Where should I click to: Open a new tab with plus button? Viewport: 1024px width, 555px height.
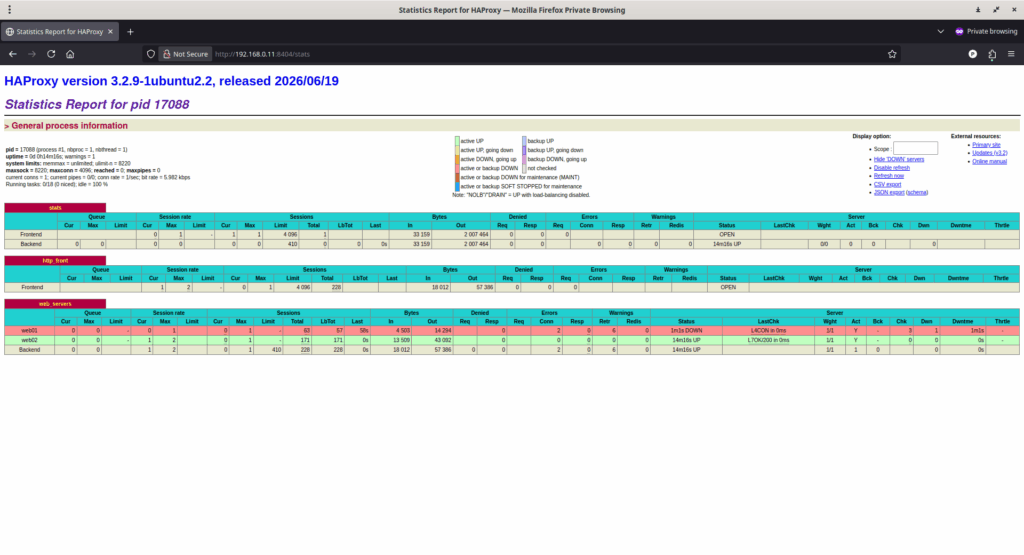(x=130, y=31)
